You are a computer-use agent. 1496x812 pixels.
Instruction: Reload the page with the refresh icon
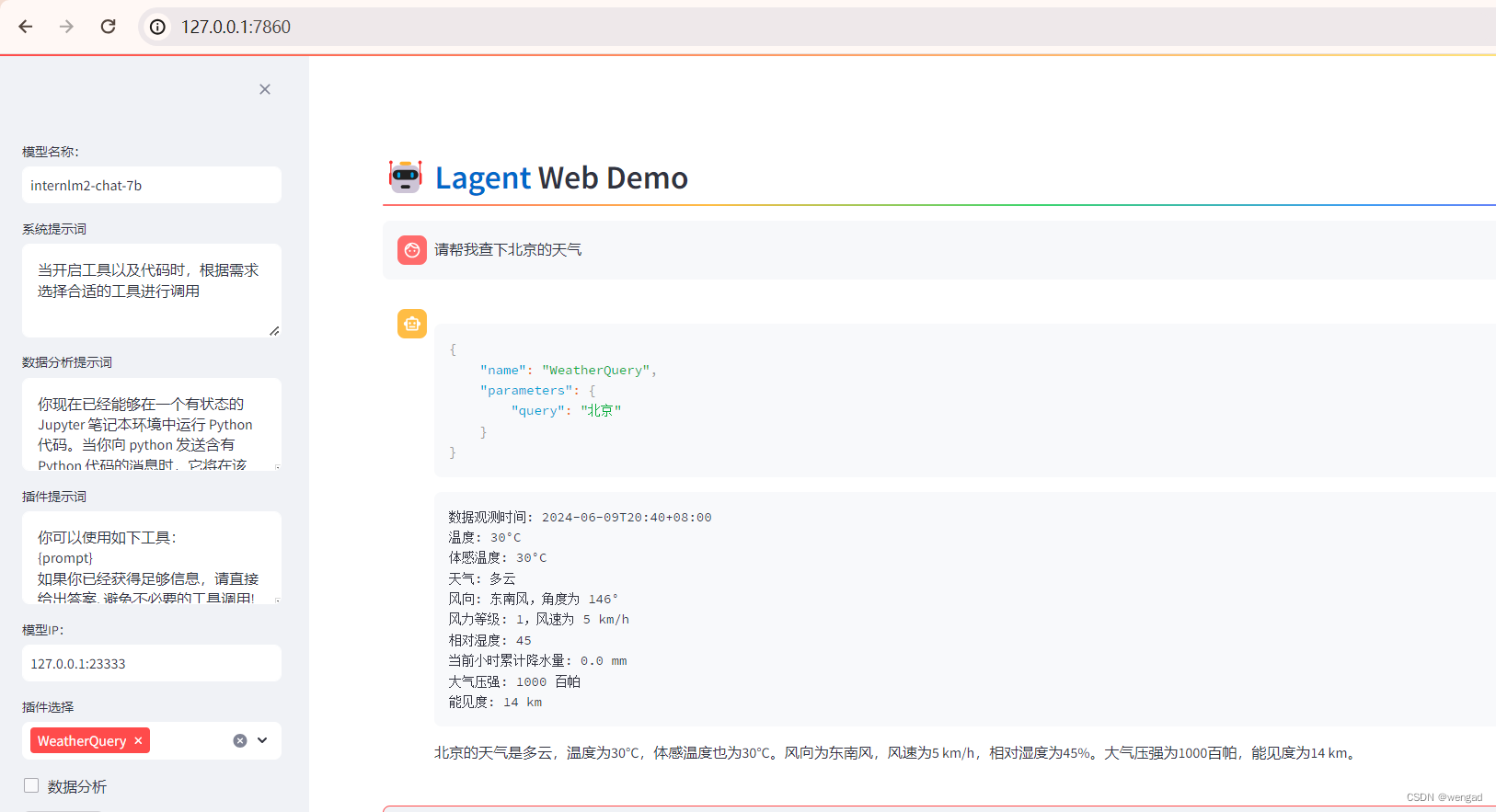point(108,27)
